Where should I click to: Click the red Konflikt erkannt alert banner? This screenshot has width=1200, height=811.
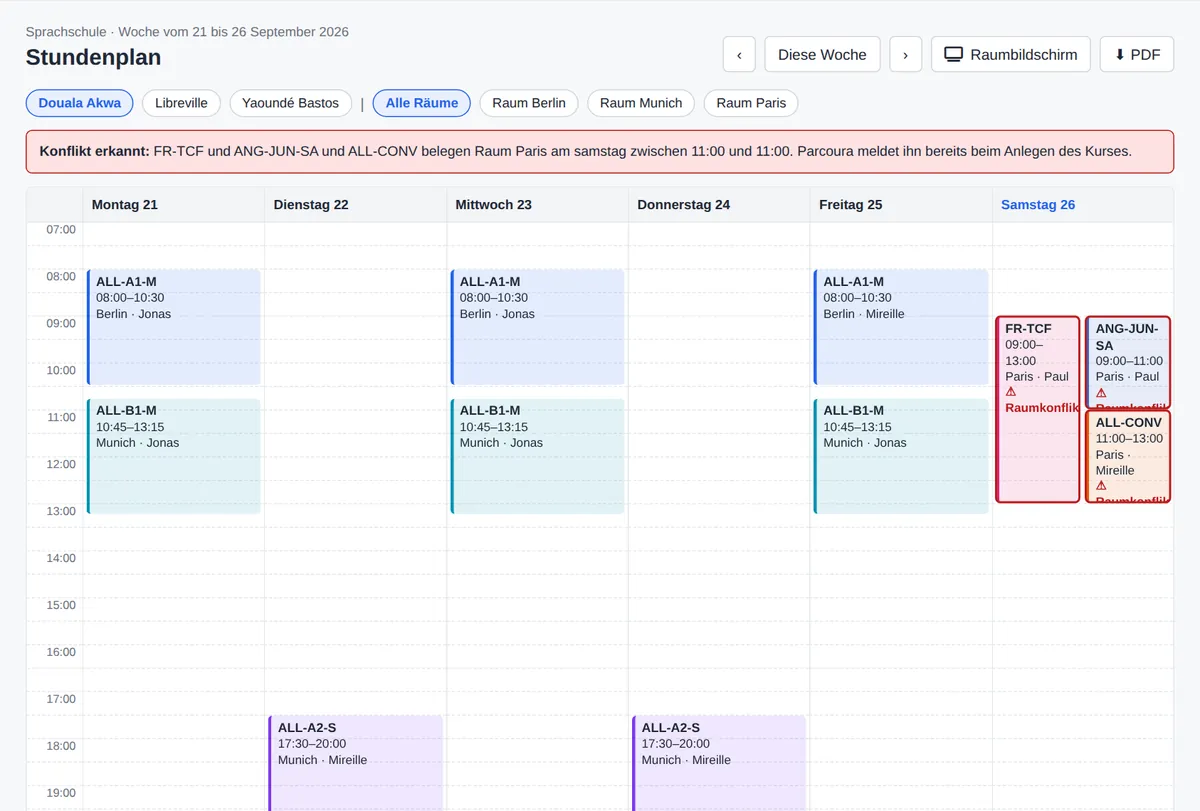pyautogui.click(x=600, y=152)
